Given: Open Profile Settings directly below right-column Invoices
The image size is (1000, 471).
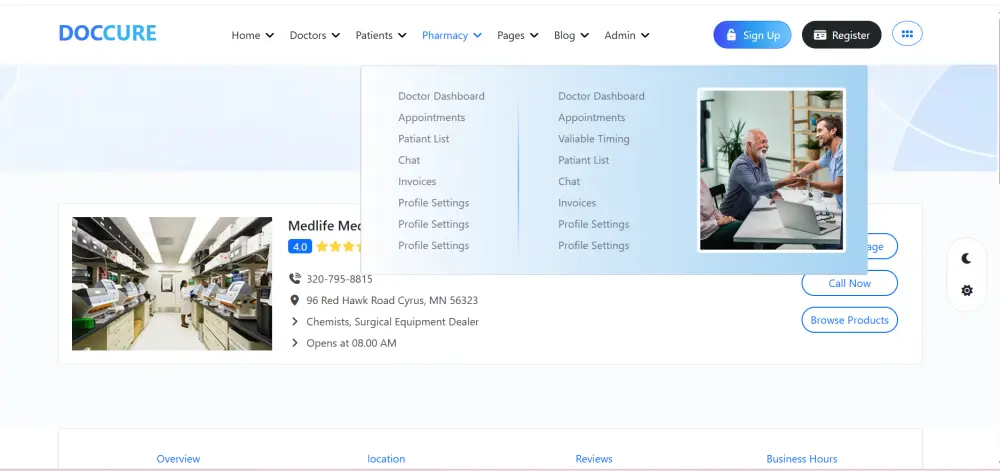Looking at the screenshot, I should click(x=594, y=224).
